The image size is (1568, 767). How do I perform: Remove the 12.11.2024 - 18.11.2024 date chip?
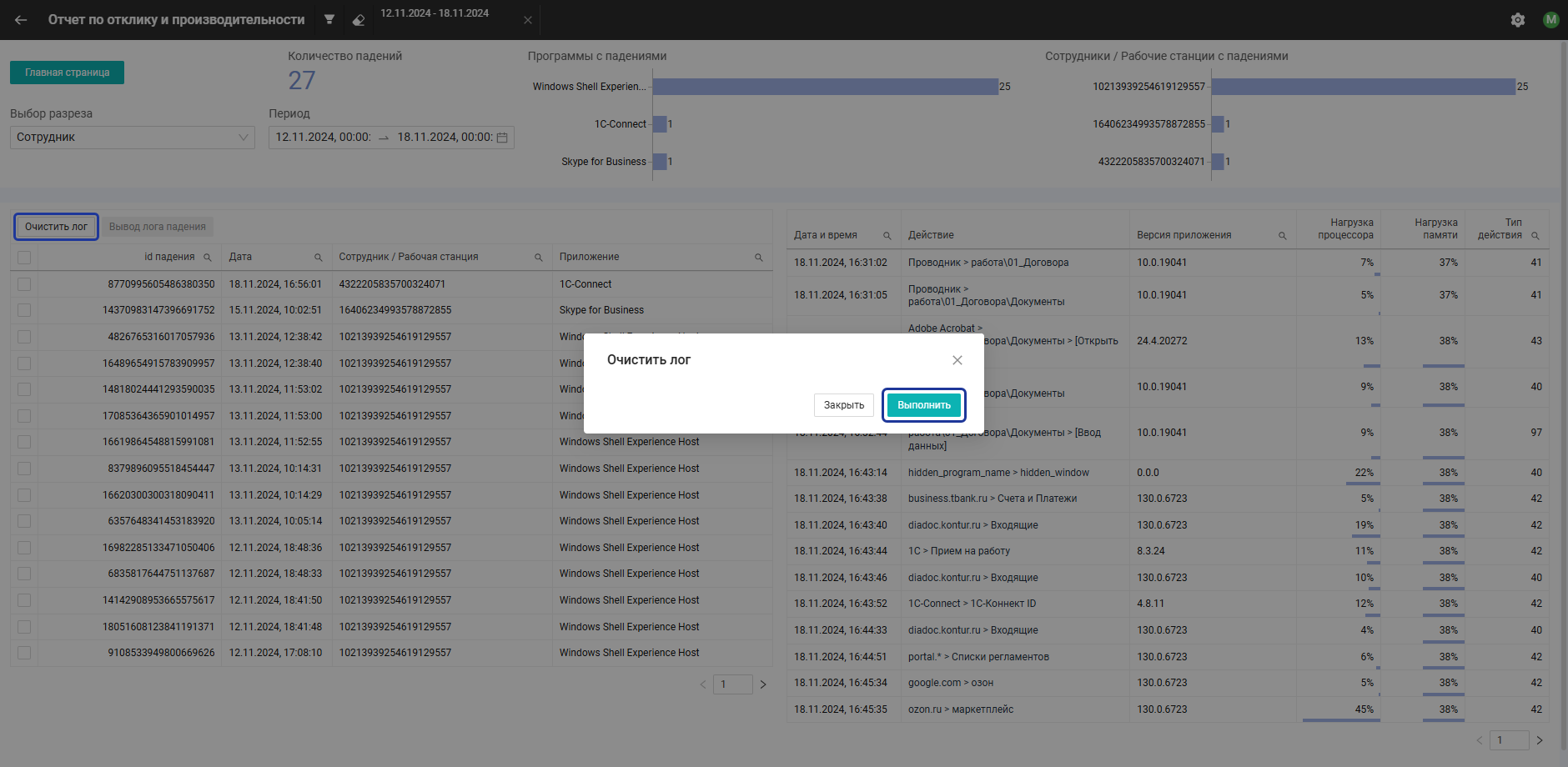pyautogui.click(x=528, y=20)
